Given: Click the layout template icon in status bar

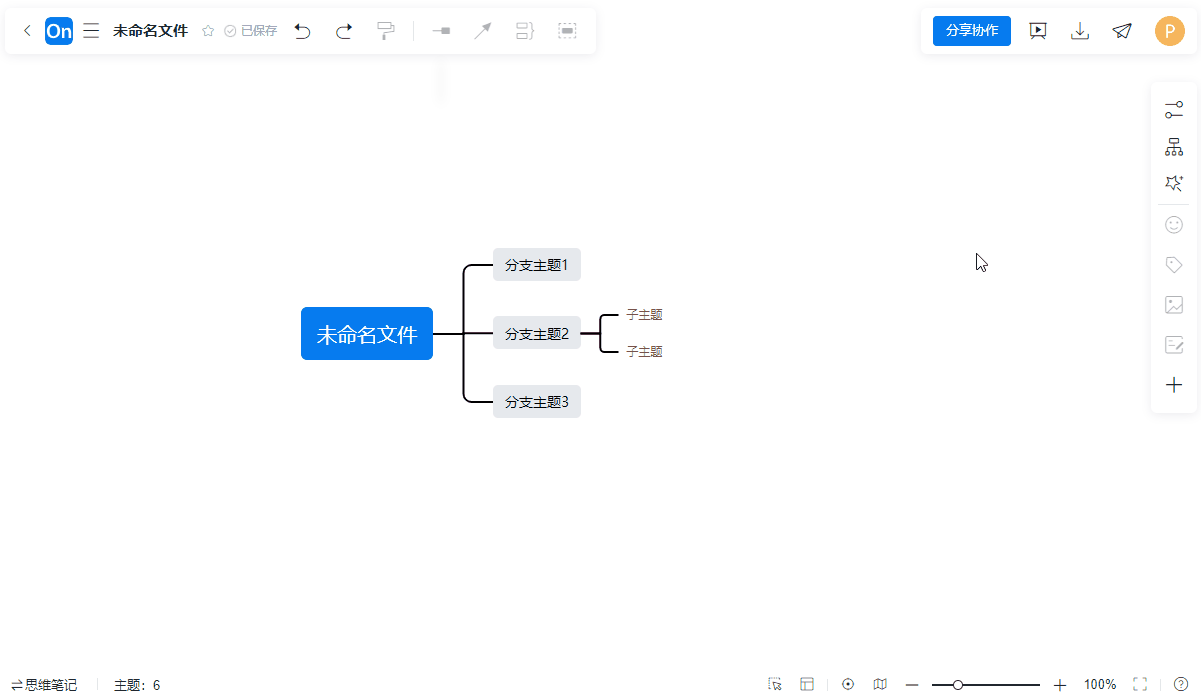Looking at the screenshot, I should click(807, 684).
